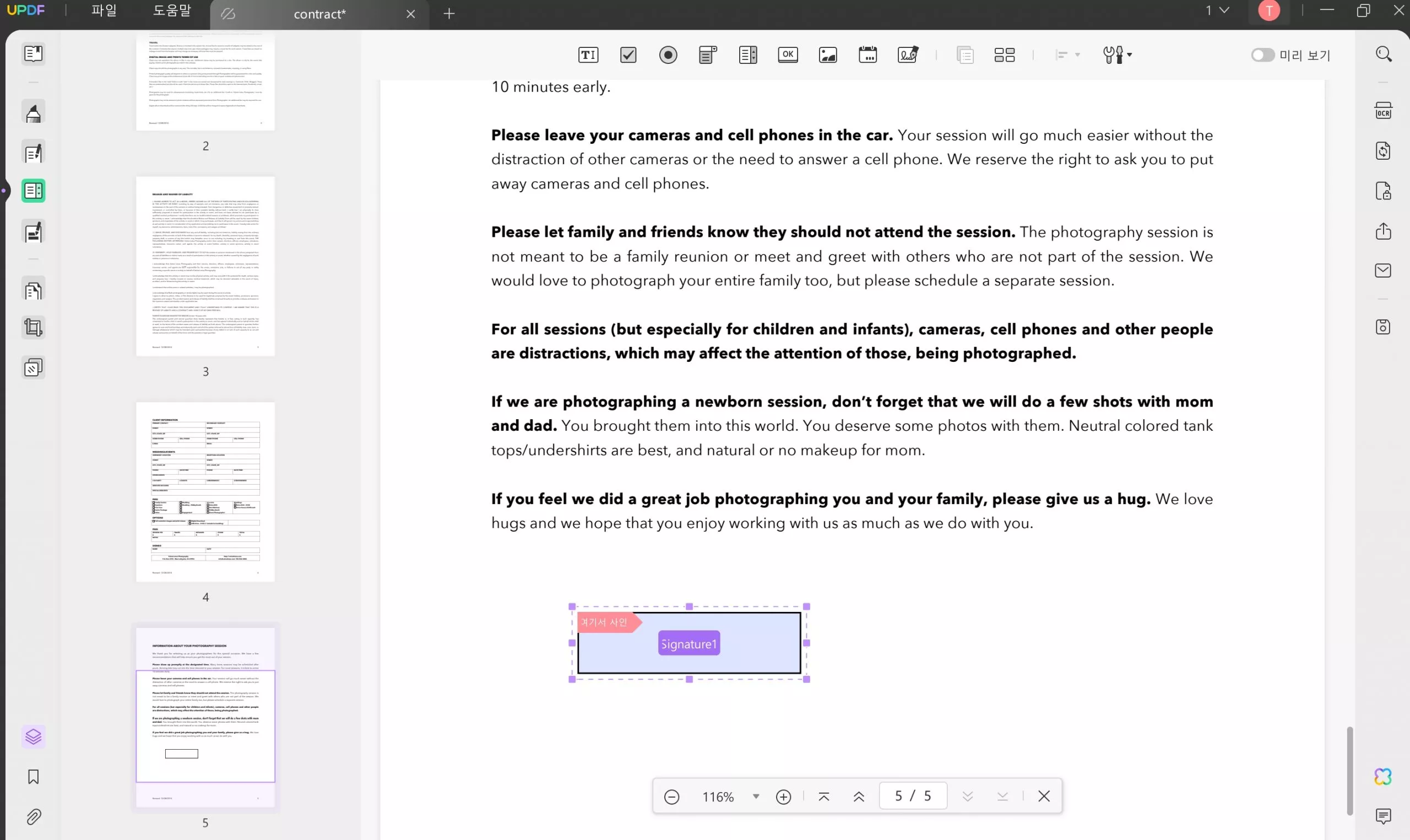The width and height of the screenshot is (1410, 840).
Task: Close the bottom page navigation bar
Action: click(x=1044, y=796)
